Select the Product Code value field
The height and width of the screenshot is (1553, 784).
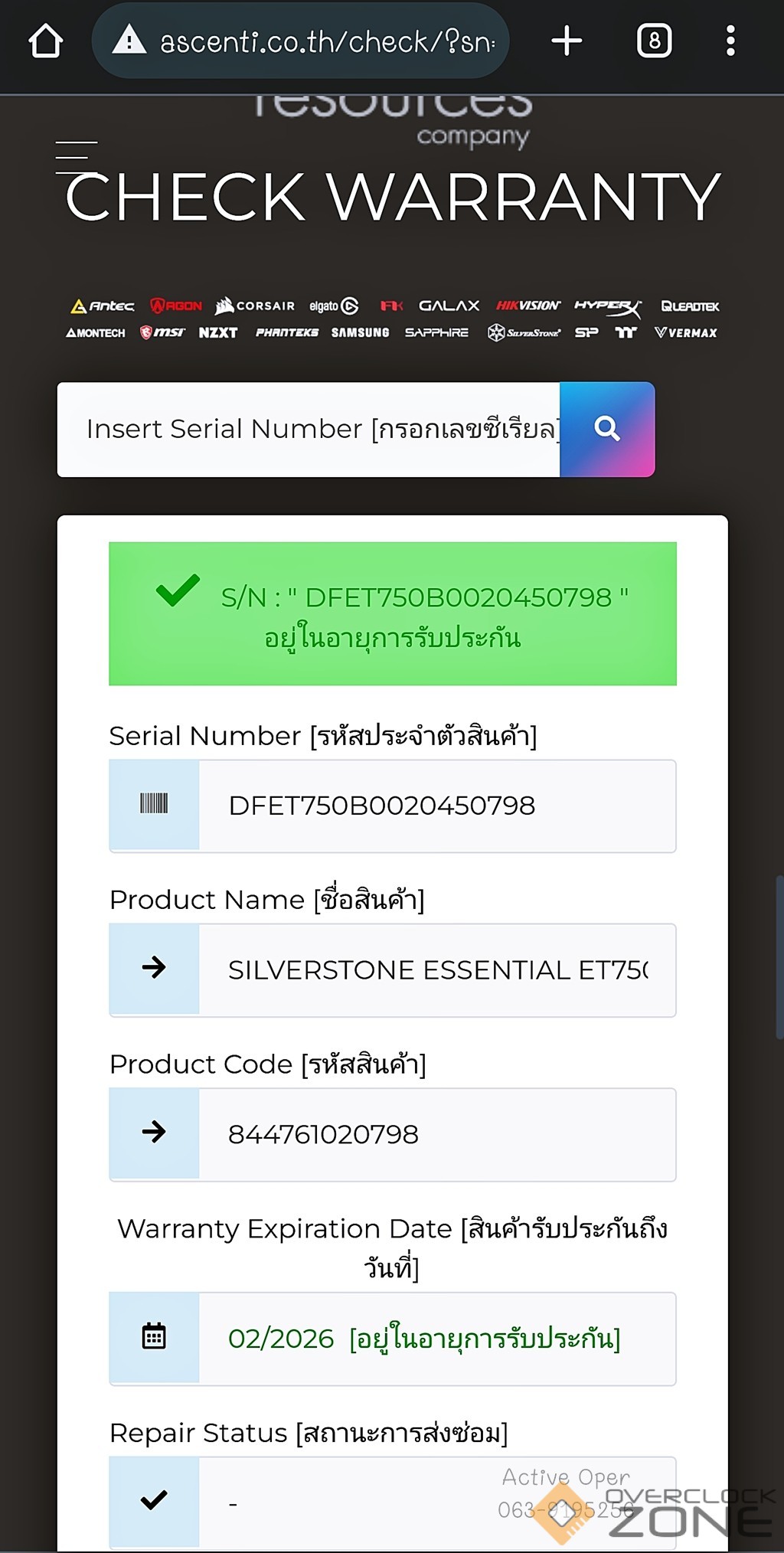click(436, 1134)
